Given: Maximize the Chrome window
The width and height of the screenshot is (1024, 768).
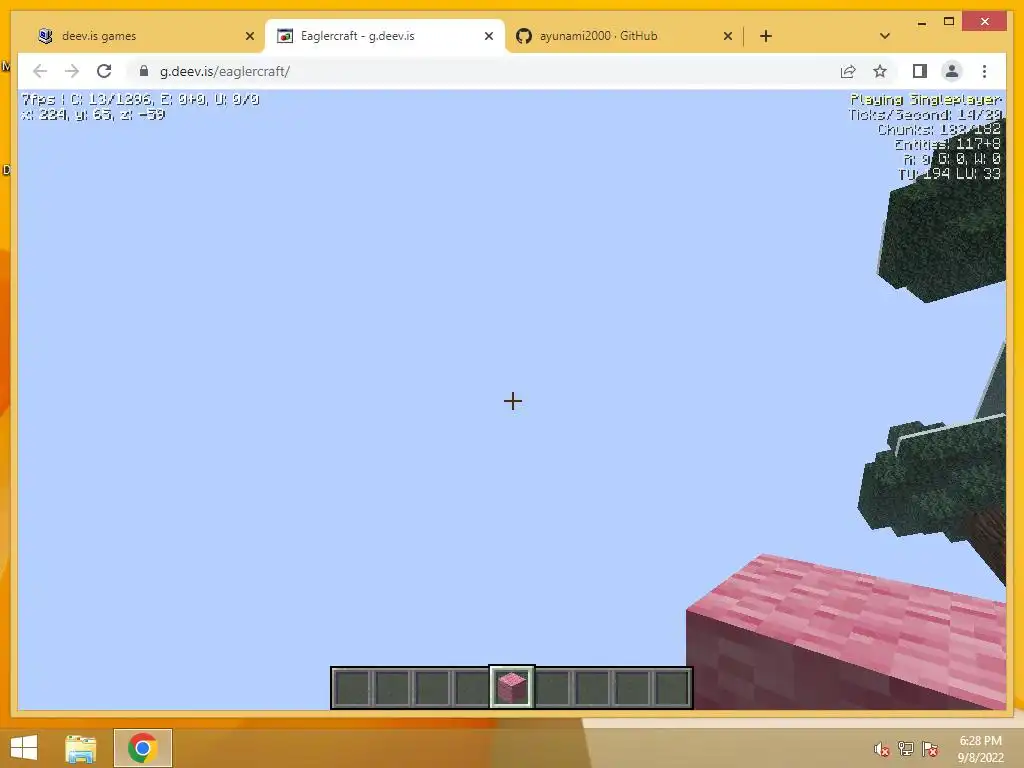Looking at the screenshot, I should (x=949, y=22).
